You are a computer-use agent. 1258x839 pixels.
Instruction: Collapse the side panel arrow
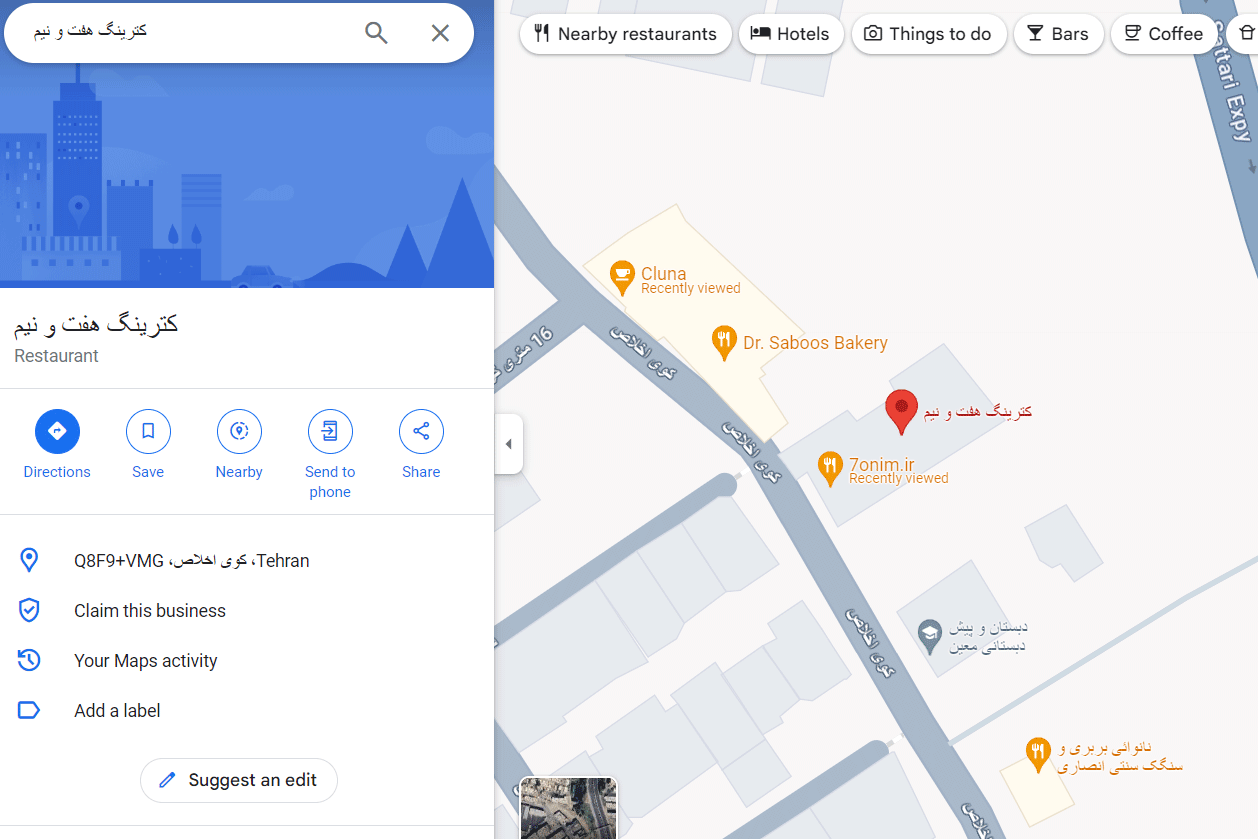tap(508, 444)
